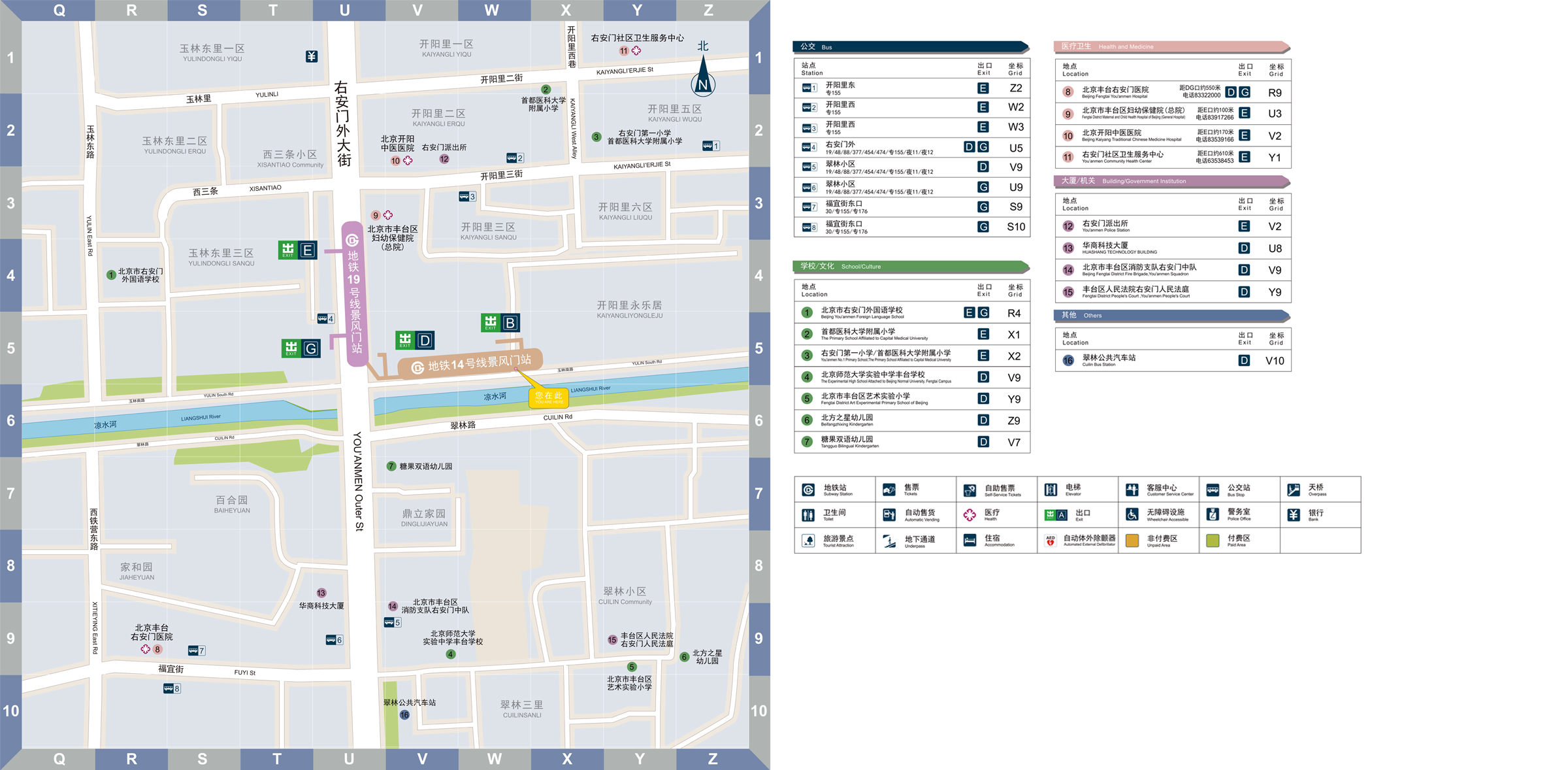Screen dimensions: 1568x770
Task: Click the AED defibrillator legend icon
Action: pos(1051,541)
